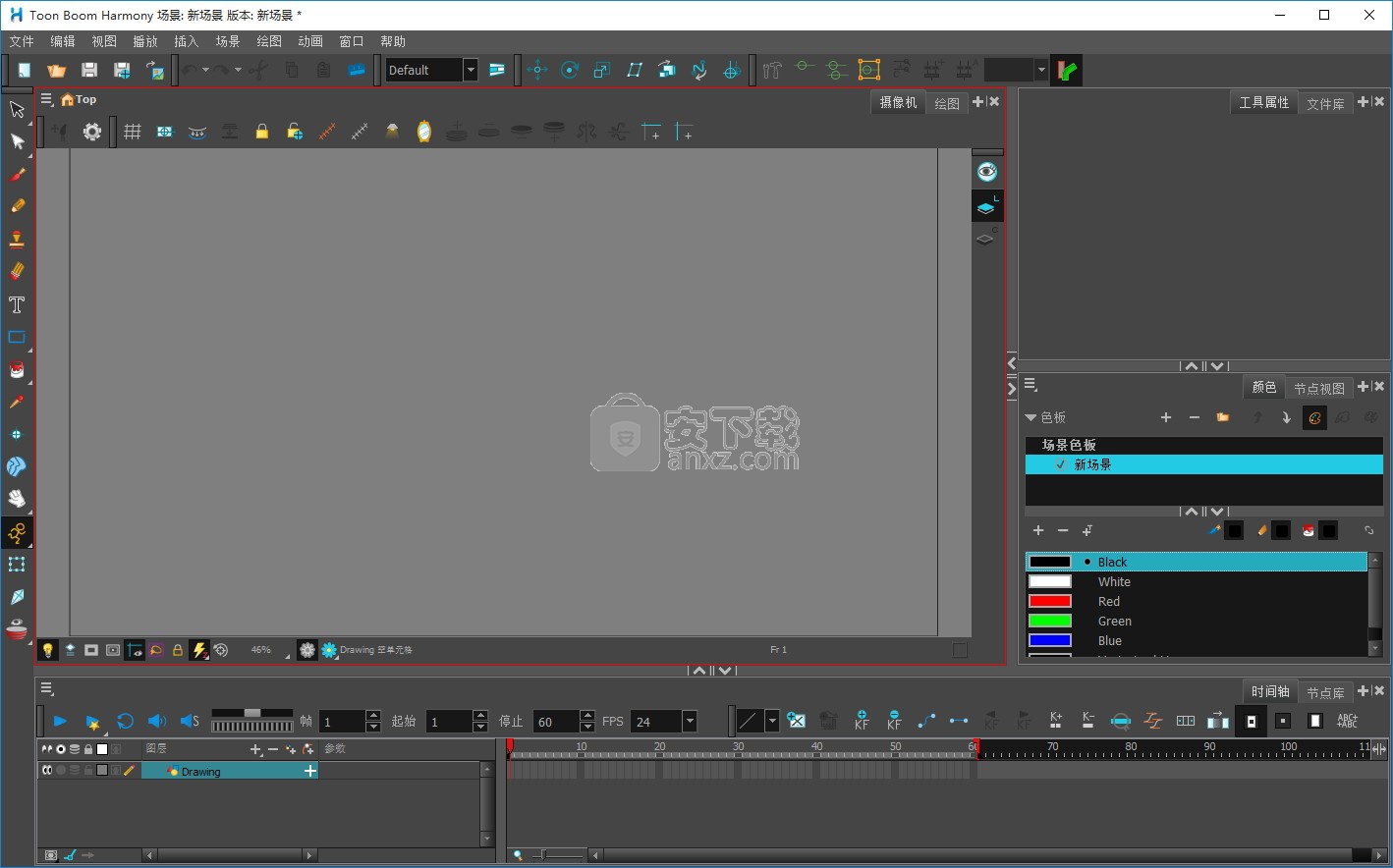Toggle the Drawing layer colour square
Screen dimensions: 1393x868
pyautogui.click(x=101, y=771)
